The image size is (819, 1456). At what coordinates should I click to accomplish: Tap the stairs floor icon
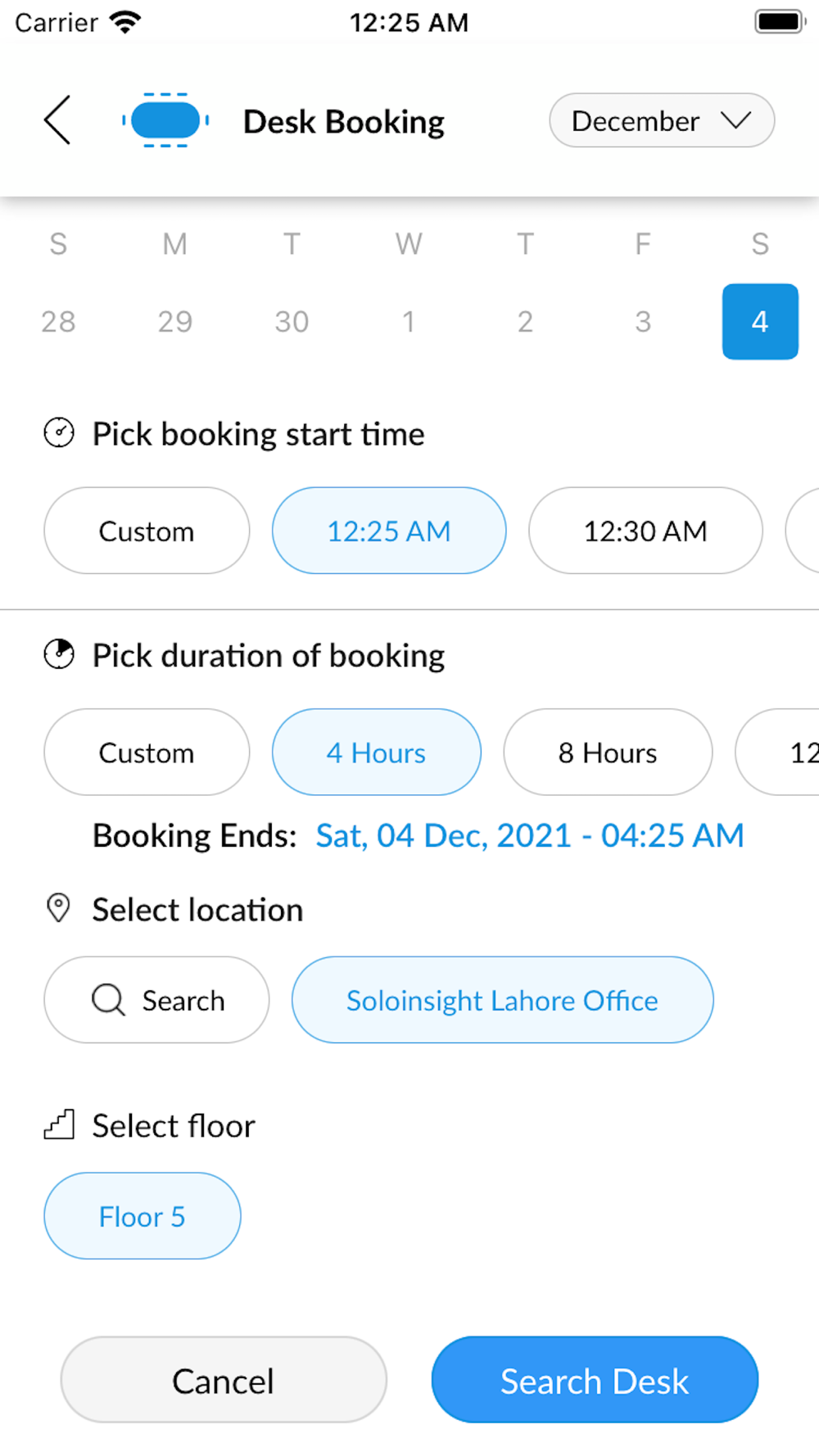pyautogui.click(x=59, y=1124)
